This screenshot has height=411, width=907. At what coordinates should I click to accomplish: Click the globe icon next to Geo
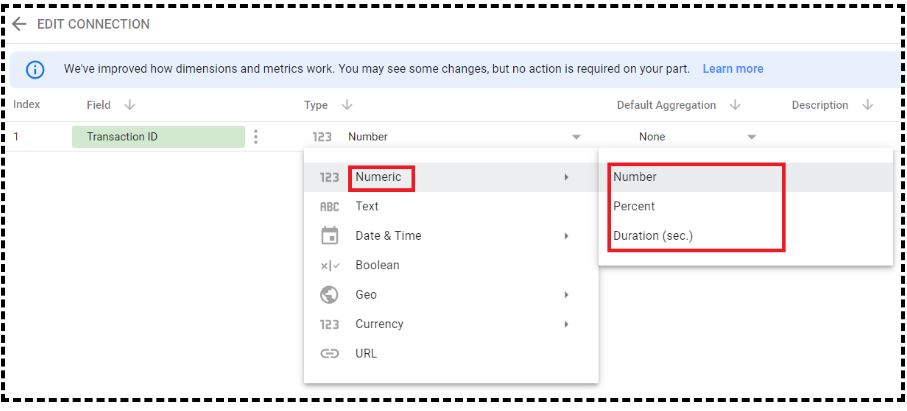pyautogui.click(x=329, y=295)
